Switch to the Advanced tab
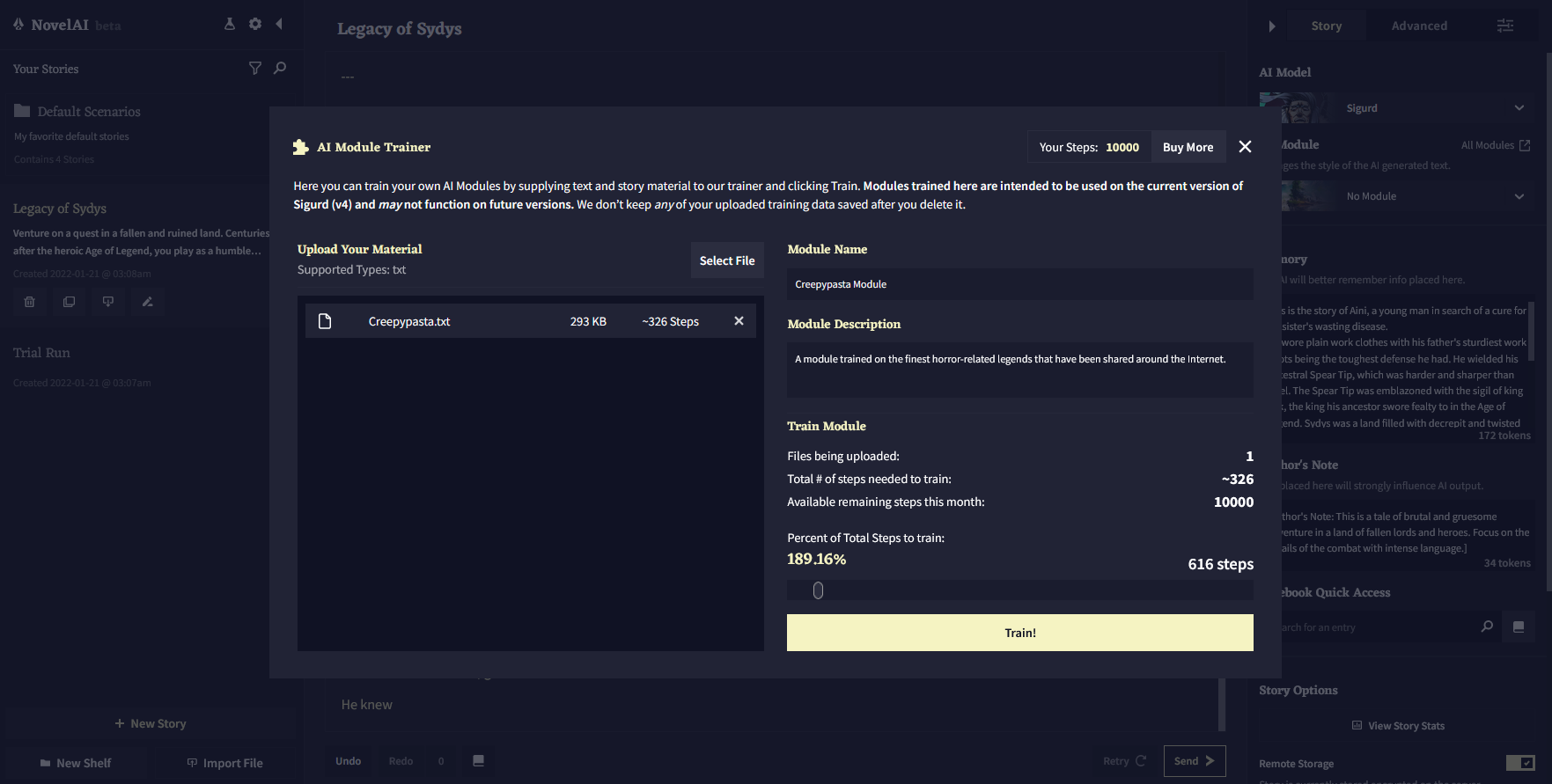Screen dimensions: 1552x784 coord(1419,26)
